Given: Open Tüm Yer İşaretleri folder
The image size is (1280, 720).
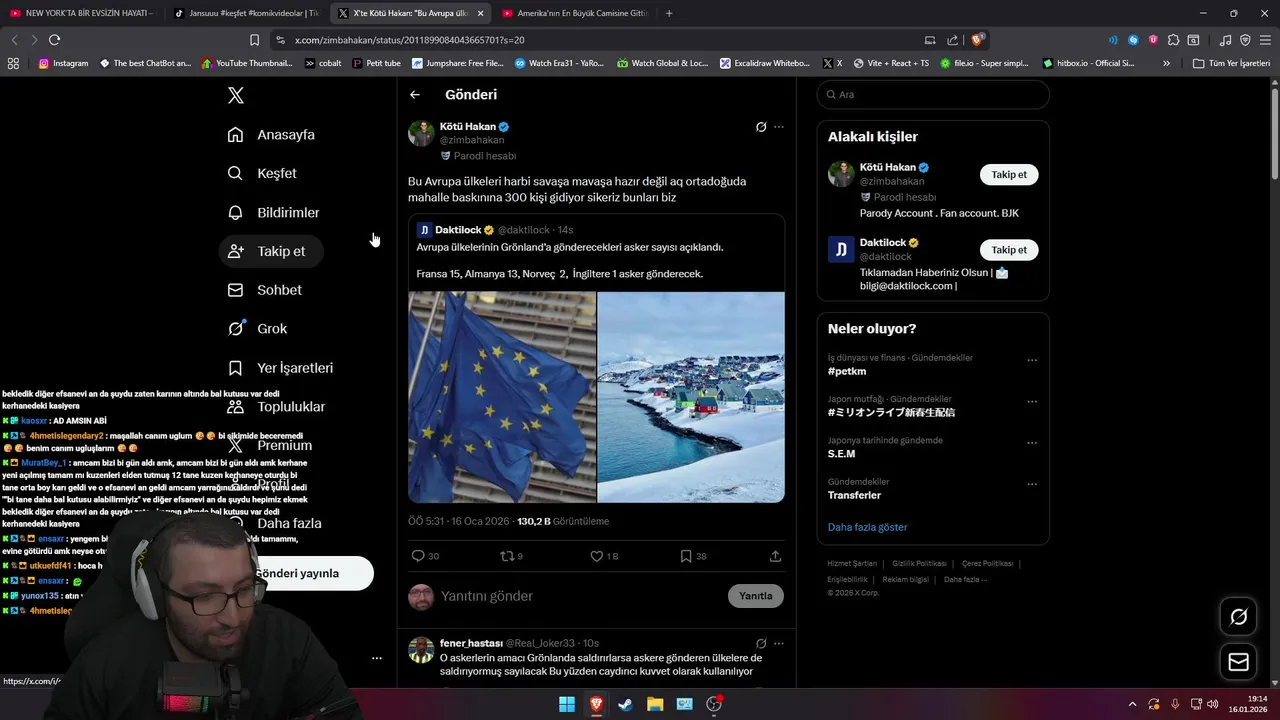Looking at the screenshot, I should pyautogui.click(x=1231, y=63).
